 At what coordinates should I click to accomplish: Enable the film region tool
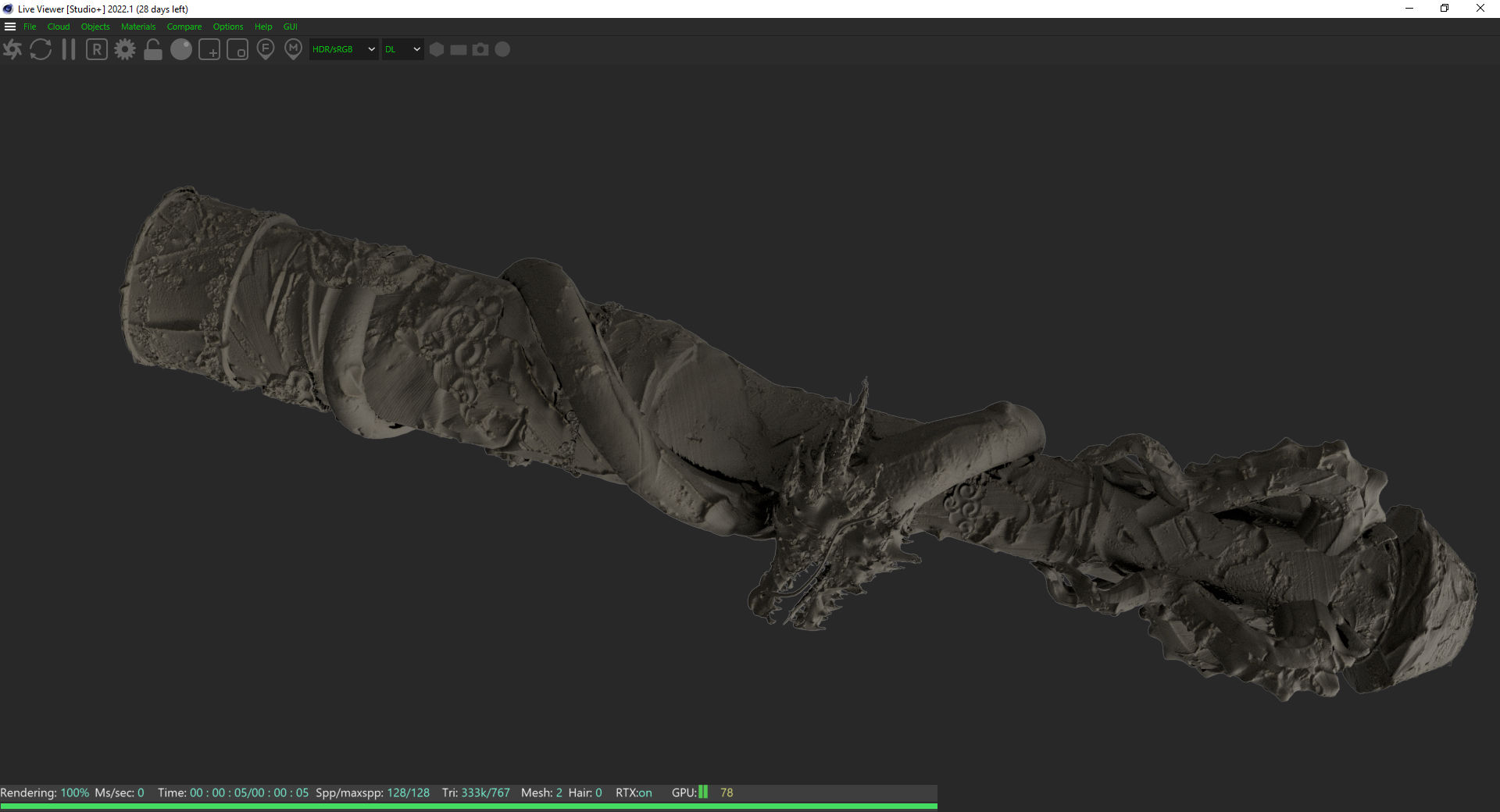(x=237, y=50)
